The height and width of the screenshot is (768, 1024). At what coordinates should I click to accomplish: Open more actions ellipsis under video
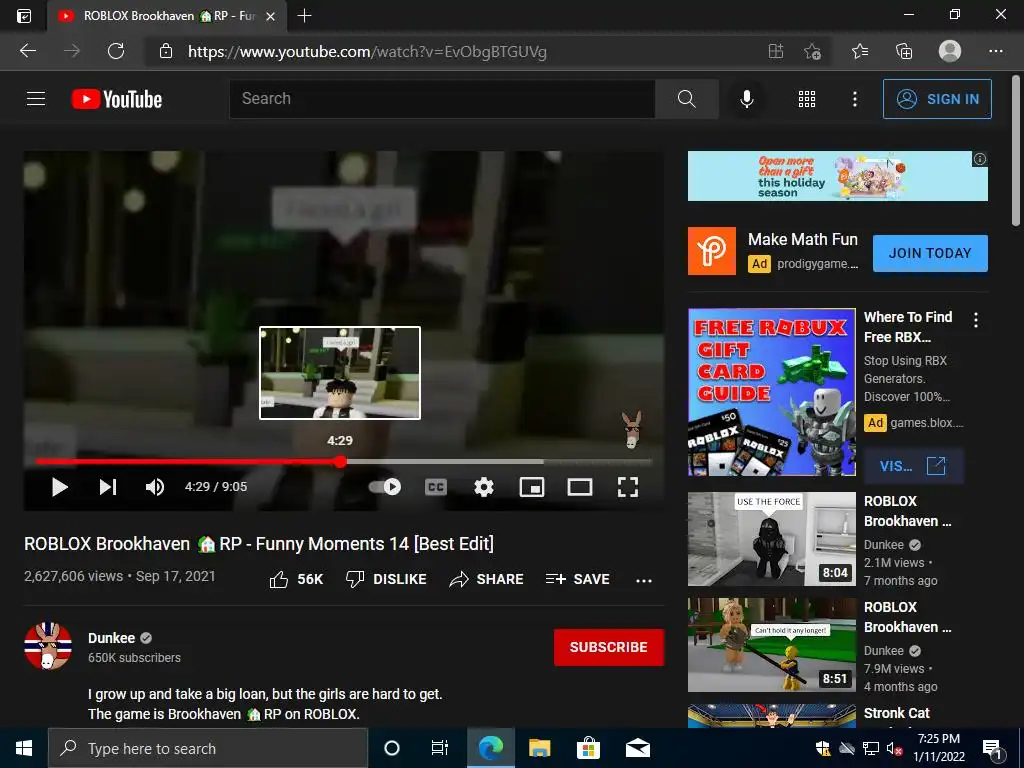(644, 581)
